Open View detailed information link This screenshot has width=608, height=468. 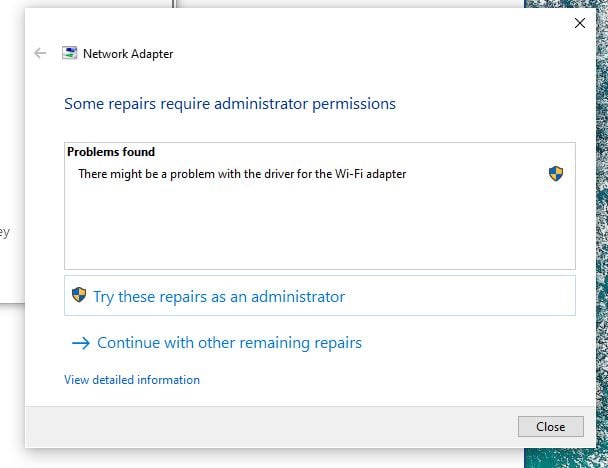(x=132, y=380)
